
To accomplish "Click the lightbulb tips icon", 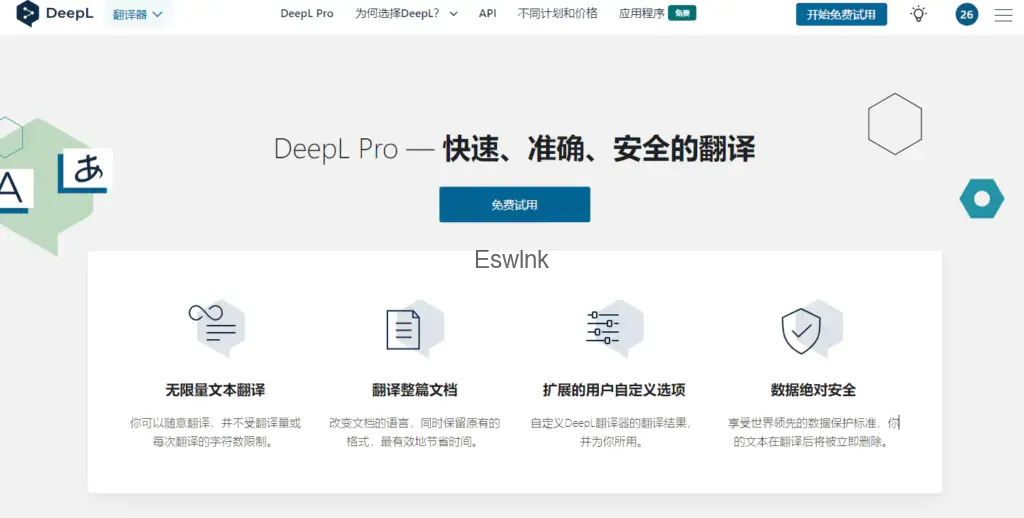I will 918,14.
